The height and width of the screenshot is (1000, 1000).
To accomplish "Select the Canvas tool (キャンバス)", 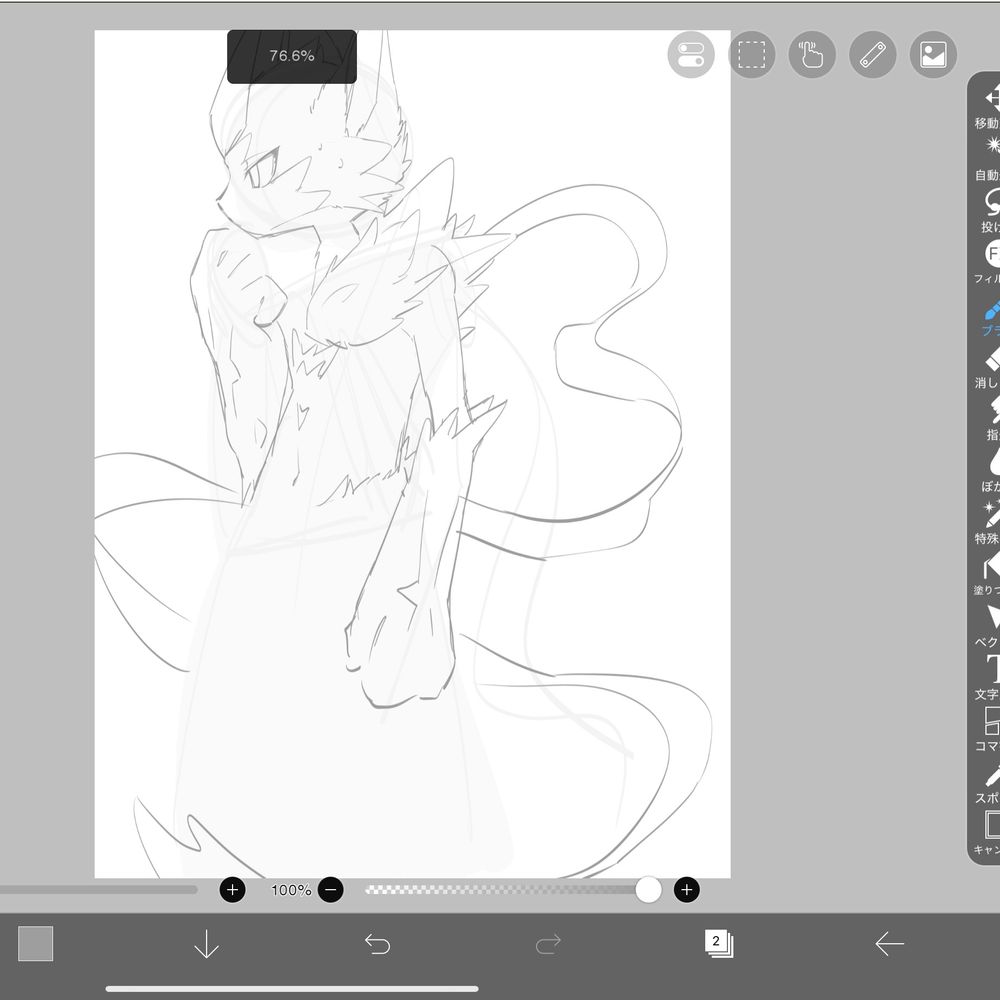I will [x=989, y=833].
